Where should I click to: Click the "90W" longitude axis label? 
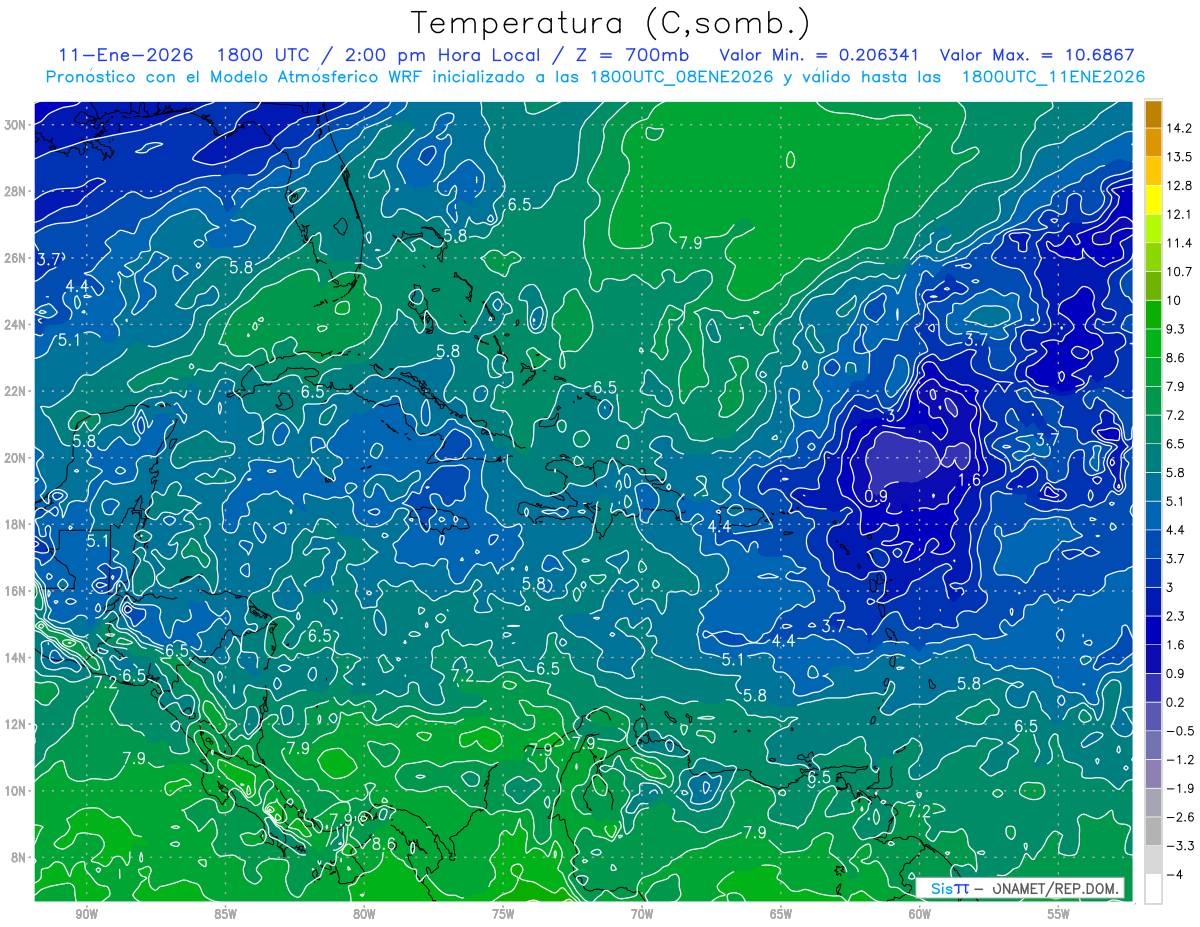87,914
